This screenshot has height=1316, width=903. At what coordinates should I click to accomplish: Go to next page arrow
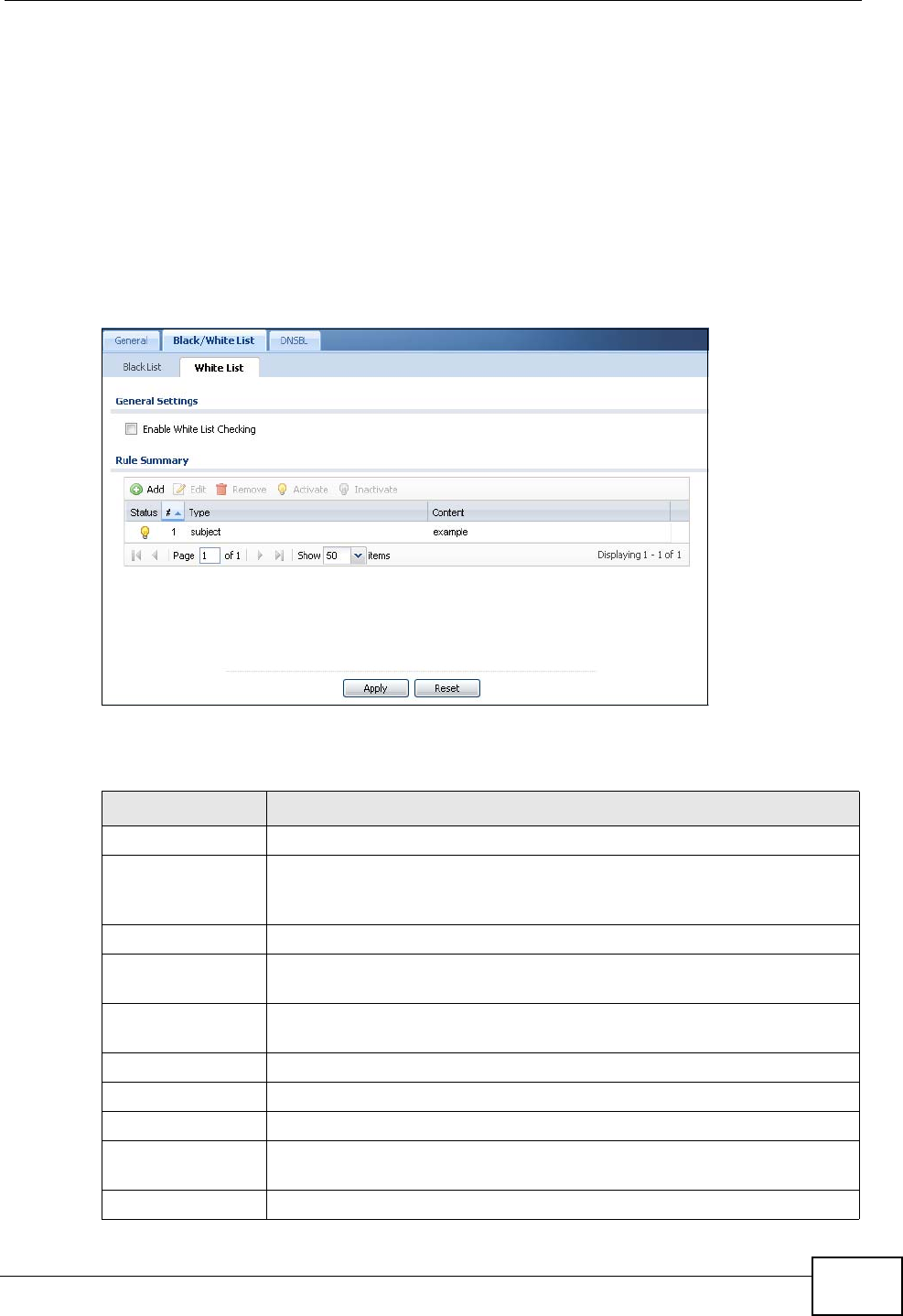pyautogui.click(x=260, y=556)
